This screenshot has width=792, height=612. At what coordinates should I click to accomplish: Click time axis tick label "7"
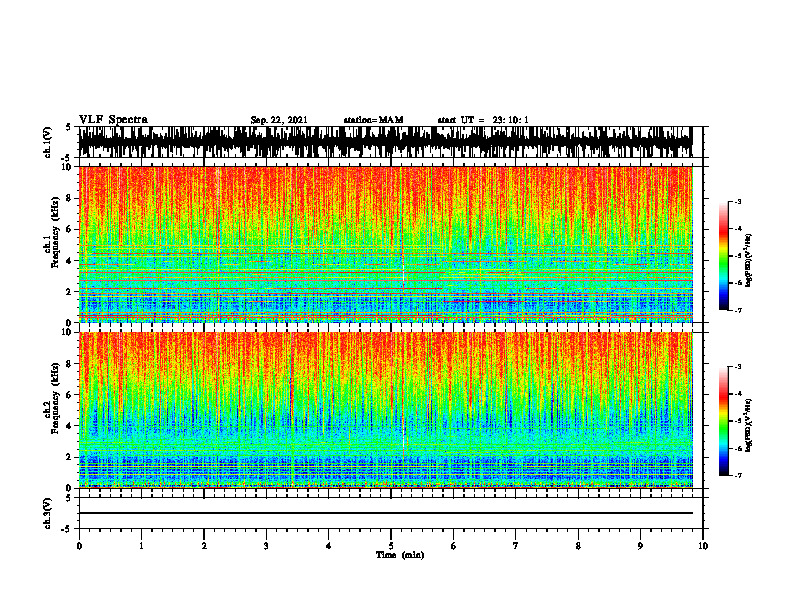[x=516, y=546]
